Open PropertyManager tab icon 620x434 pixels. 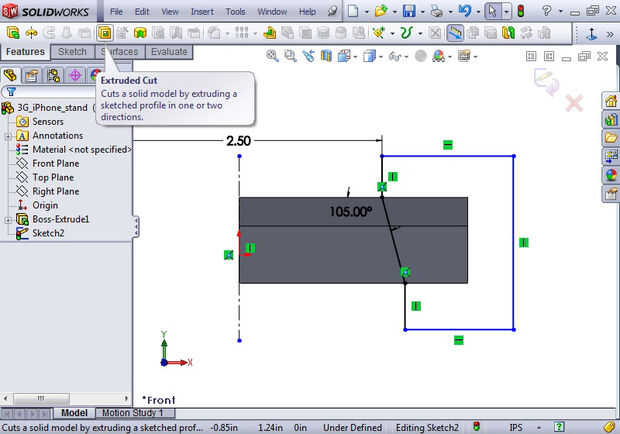[32, 75]
